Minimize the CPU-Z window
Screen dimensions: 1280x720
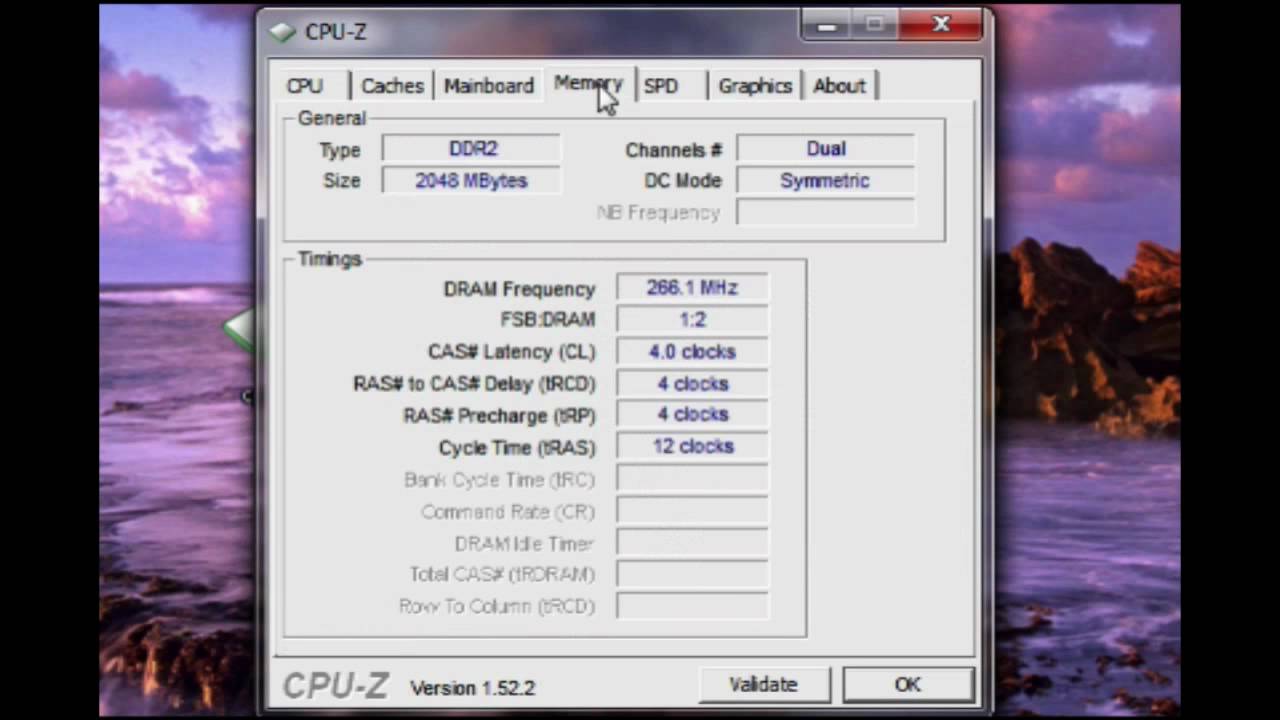(827, 26)
